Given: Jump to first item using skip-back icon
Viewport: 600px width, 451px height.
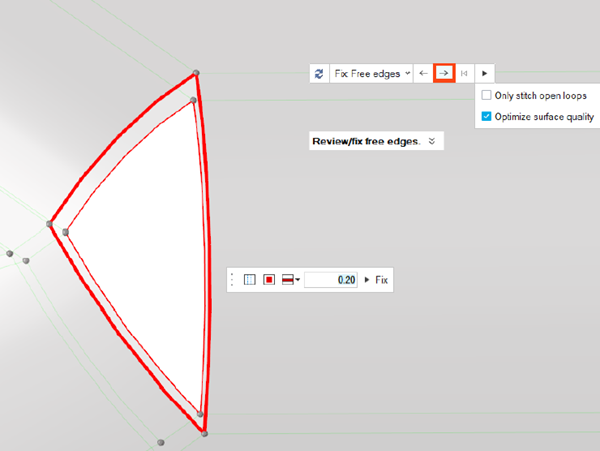Looking at the screenshot, I should (x=464, y=73).
